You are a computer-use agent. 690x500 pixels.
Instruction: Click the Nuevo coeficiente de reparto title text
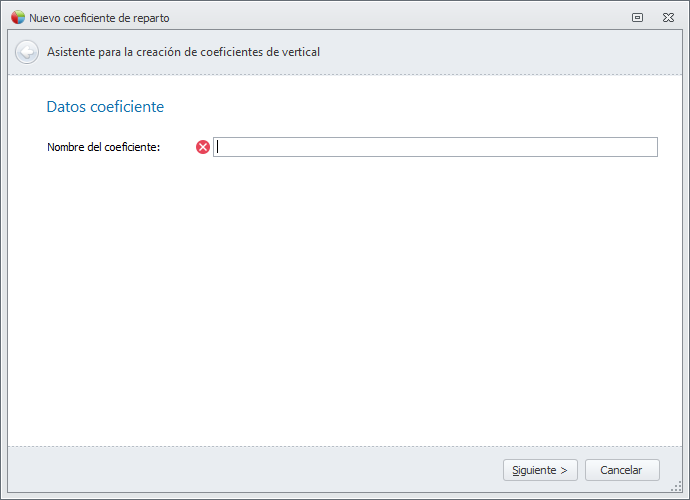pyautogui.click(x=99, y=18)
